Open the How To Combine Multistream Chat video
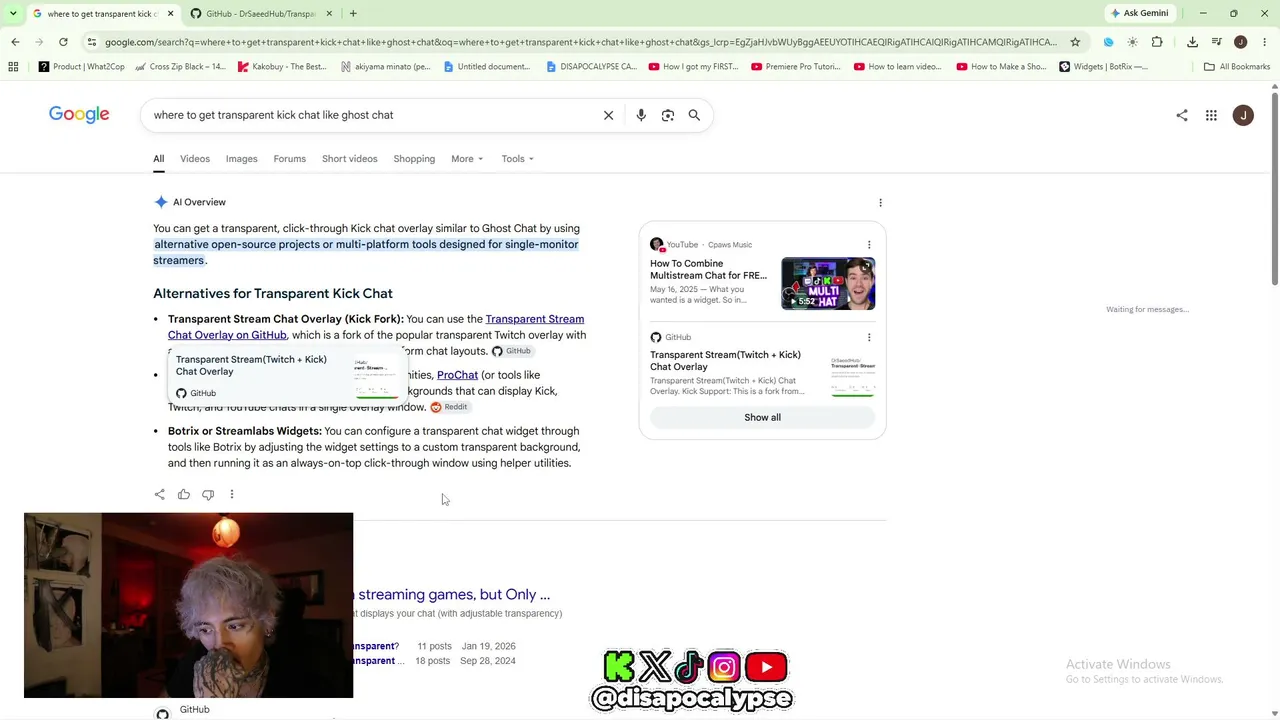 (x=708, y=270)
